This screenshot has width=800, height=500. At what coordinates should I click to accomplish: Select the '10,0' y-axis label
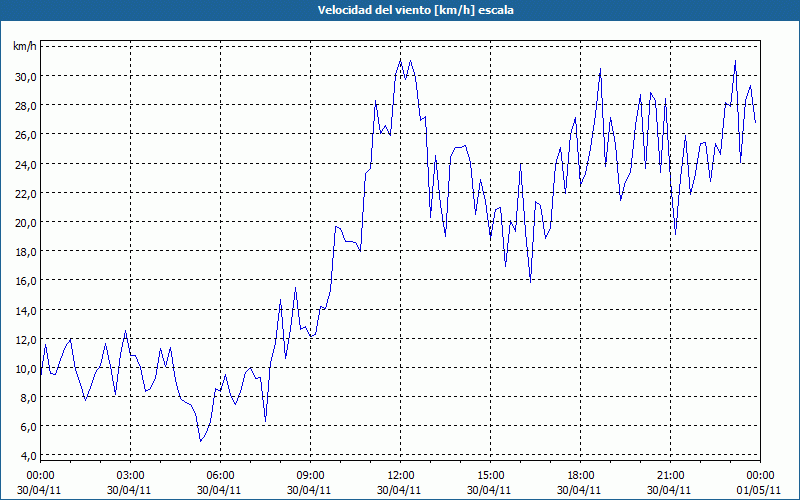click(x=26, y=368)
